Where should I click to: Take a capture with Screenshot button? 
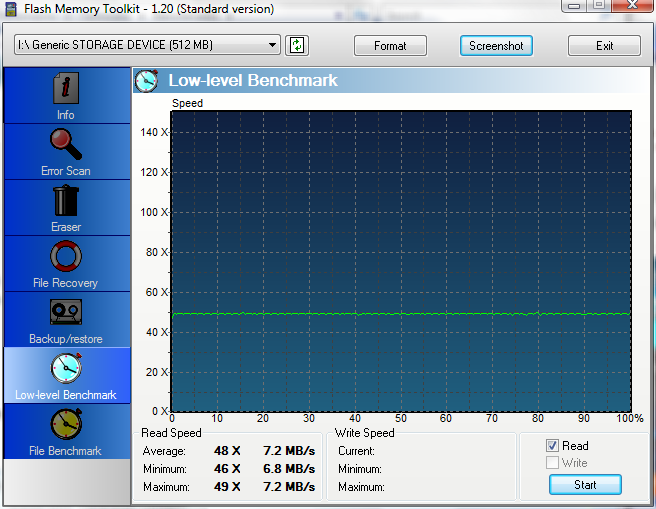point(497,46)
